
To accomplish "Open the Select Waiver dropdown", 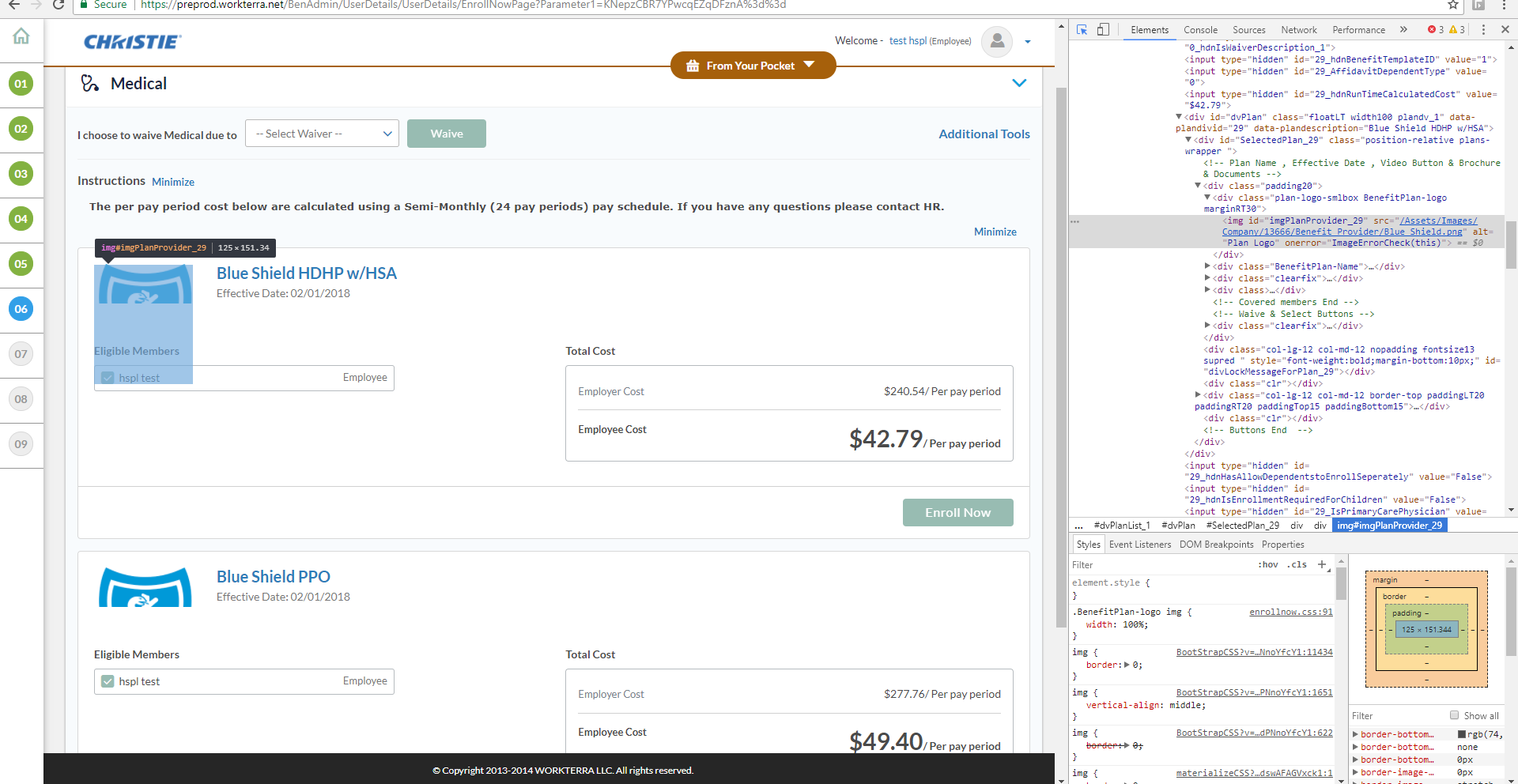I will click(x=322, y=134).
